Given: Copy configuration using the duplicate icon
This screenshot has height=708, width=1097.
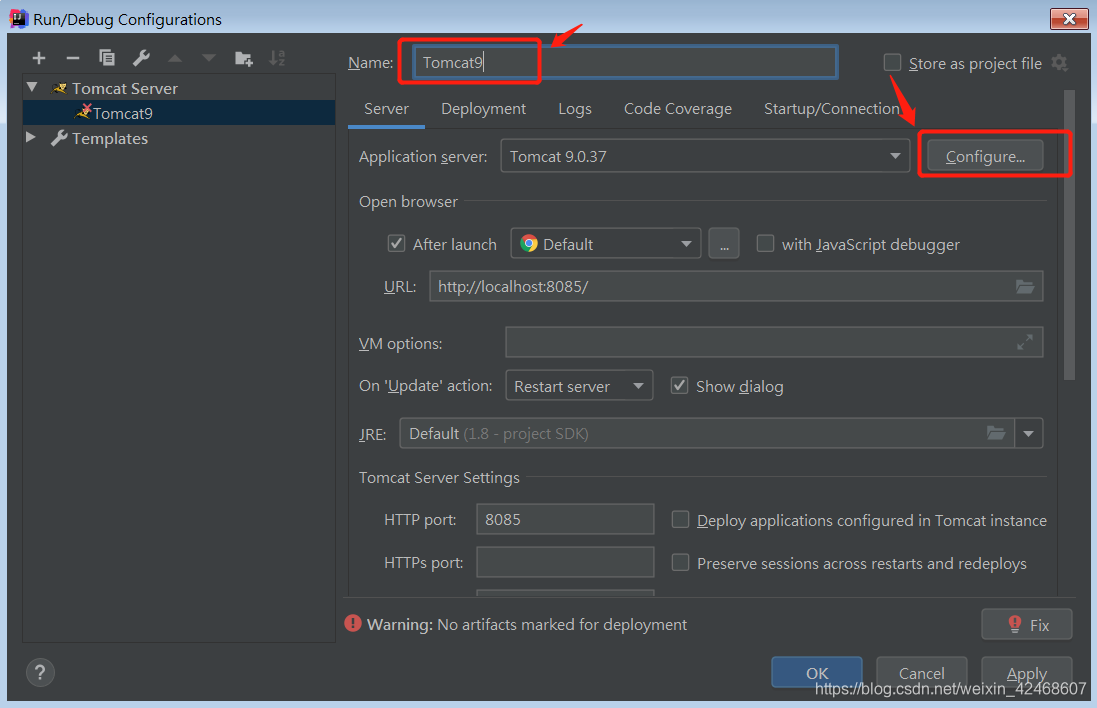Looking at the screenshot, I should click(x=107, y=58).
